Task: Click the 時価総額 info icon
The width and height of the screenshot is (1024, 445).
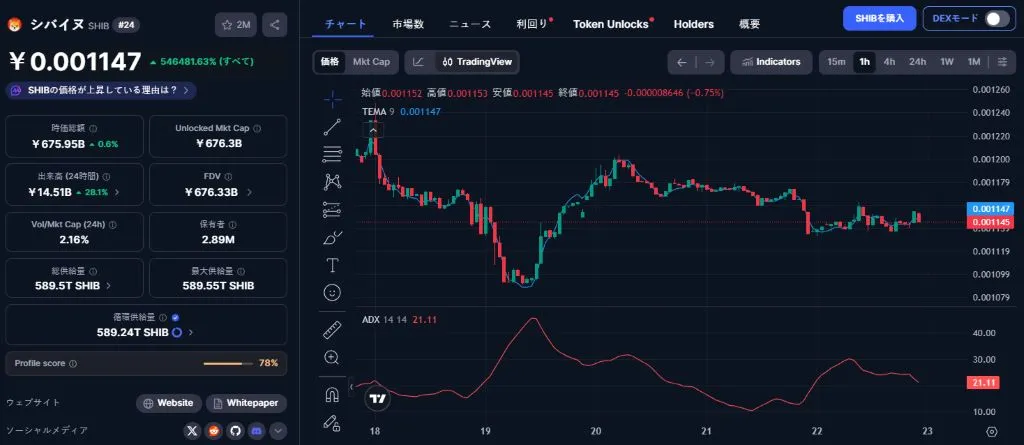Action: tap(93, 129)
